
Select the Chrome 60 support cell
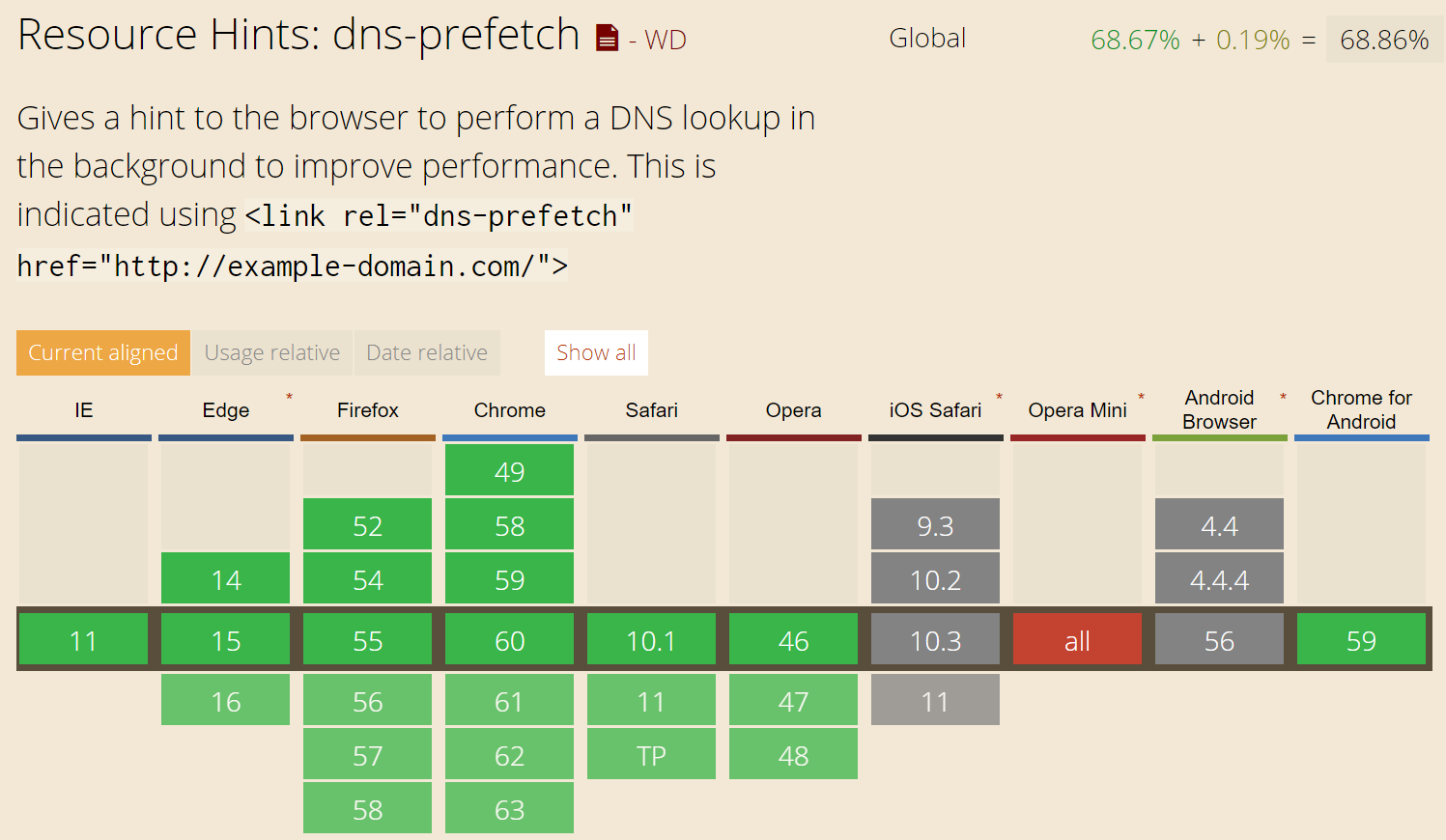(509, 639)
